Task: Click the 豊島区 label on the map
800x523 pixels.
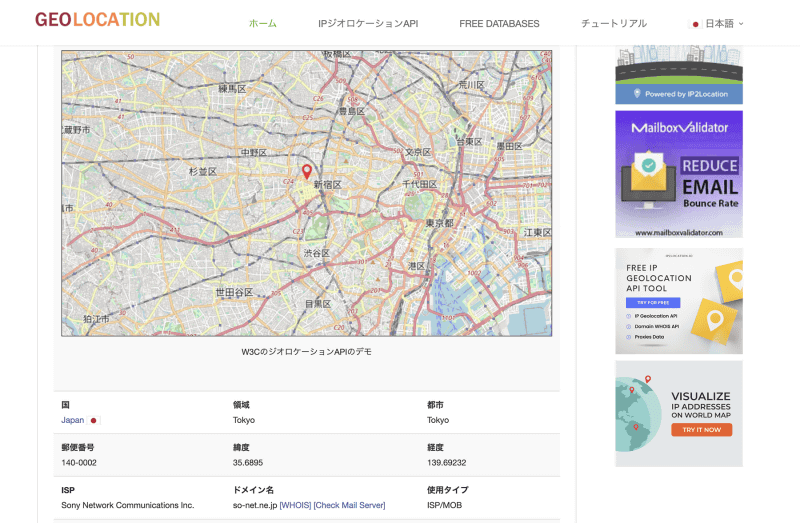Action: [352, 111]
